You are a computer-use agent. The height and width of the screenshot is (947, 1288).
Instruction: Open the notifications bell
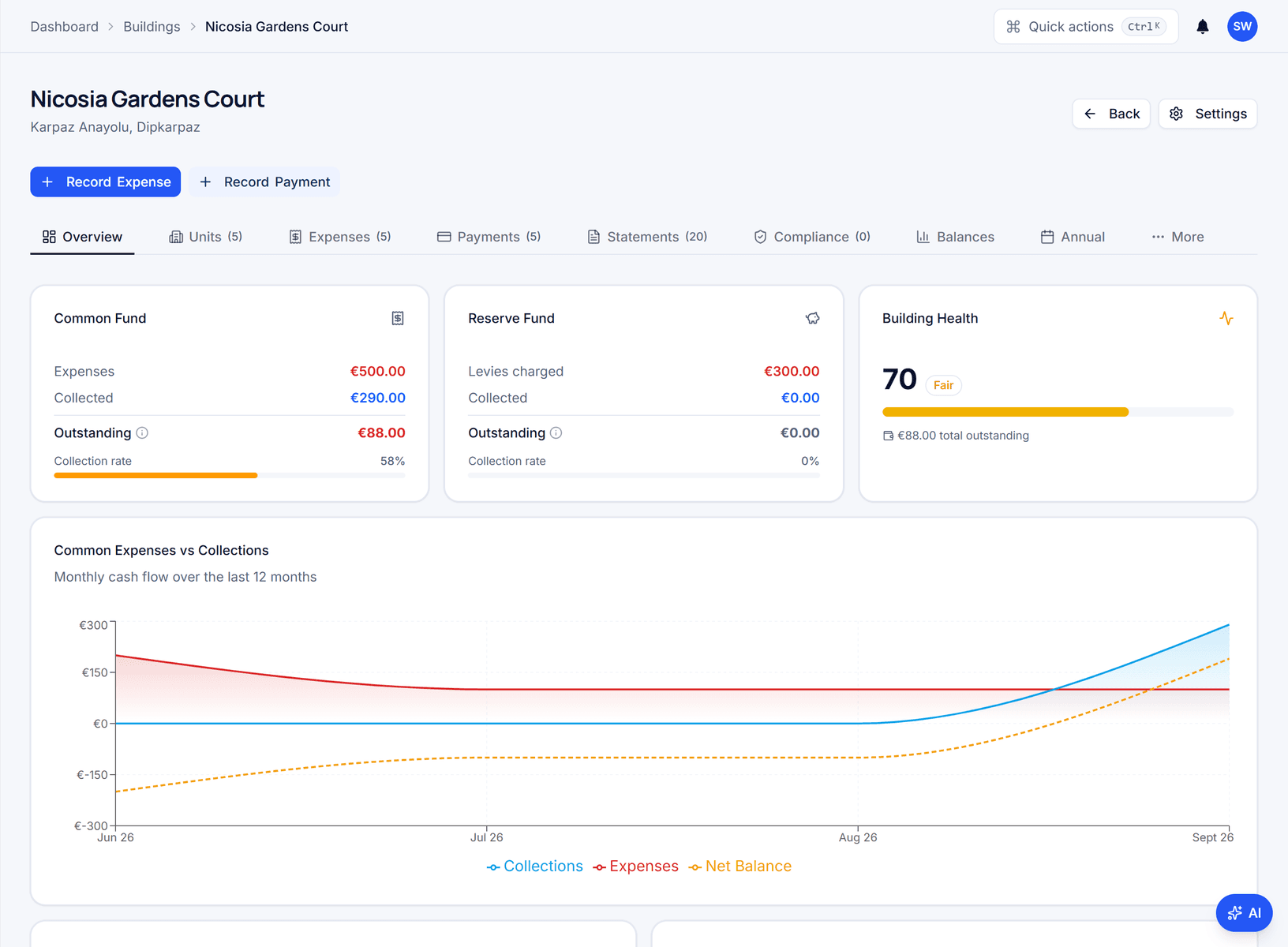pyautogui.click(x=1202, y=27)
